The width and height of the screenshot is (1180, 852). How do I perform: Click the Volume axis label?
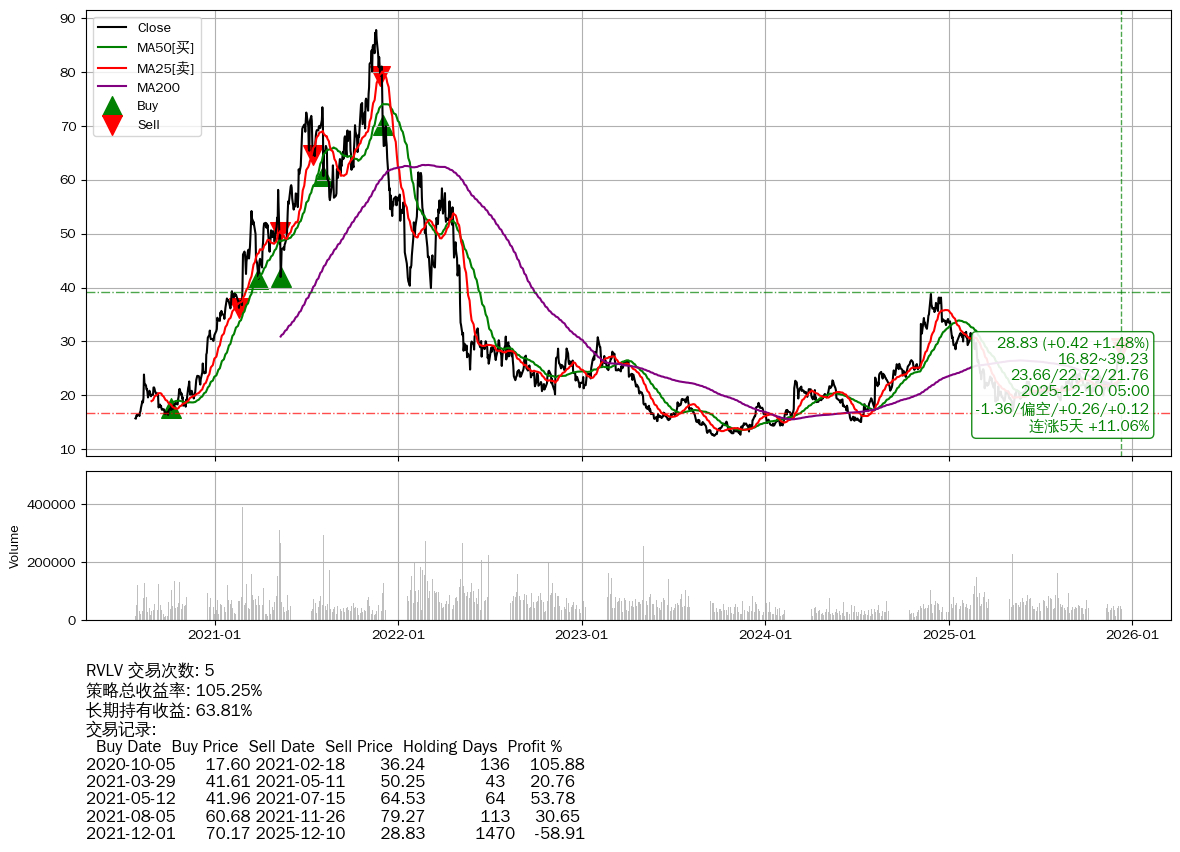coord(14,546)
